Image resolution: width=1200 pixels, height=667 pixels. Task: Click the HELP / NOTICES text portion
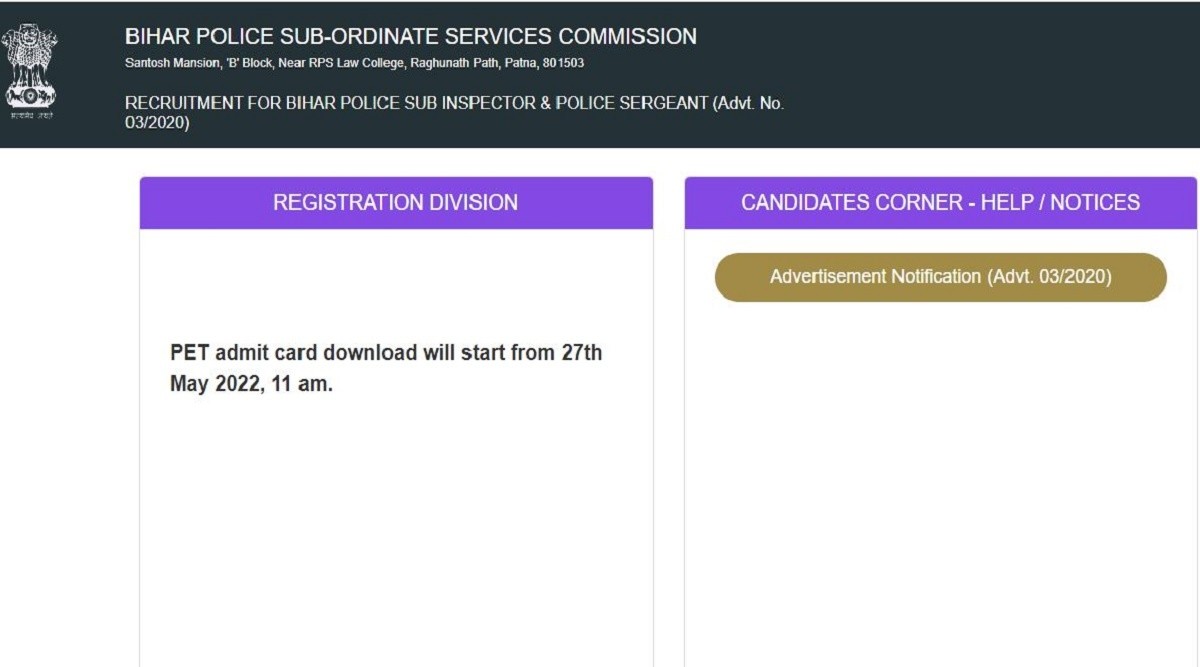point(1060,203)
